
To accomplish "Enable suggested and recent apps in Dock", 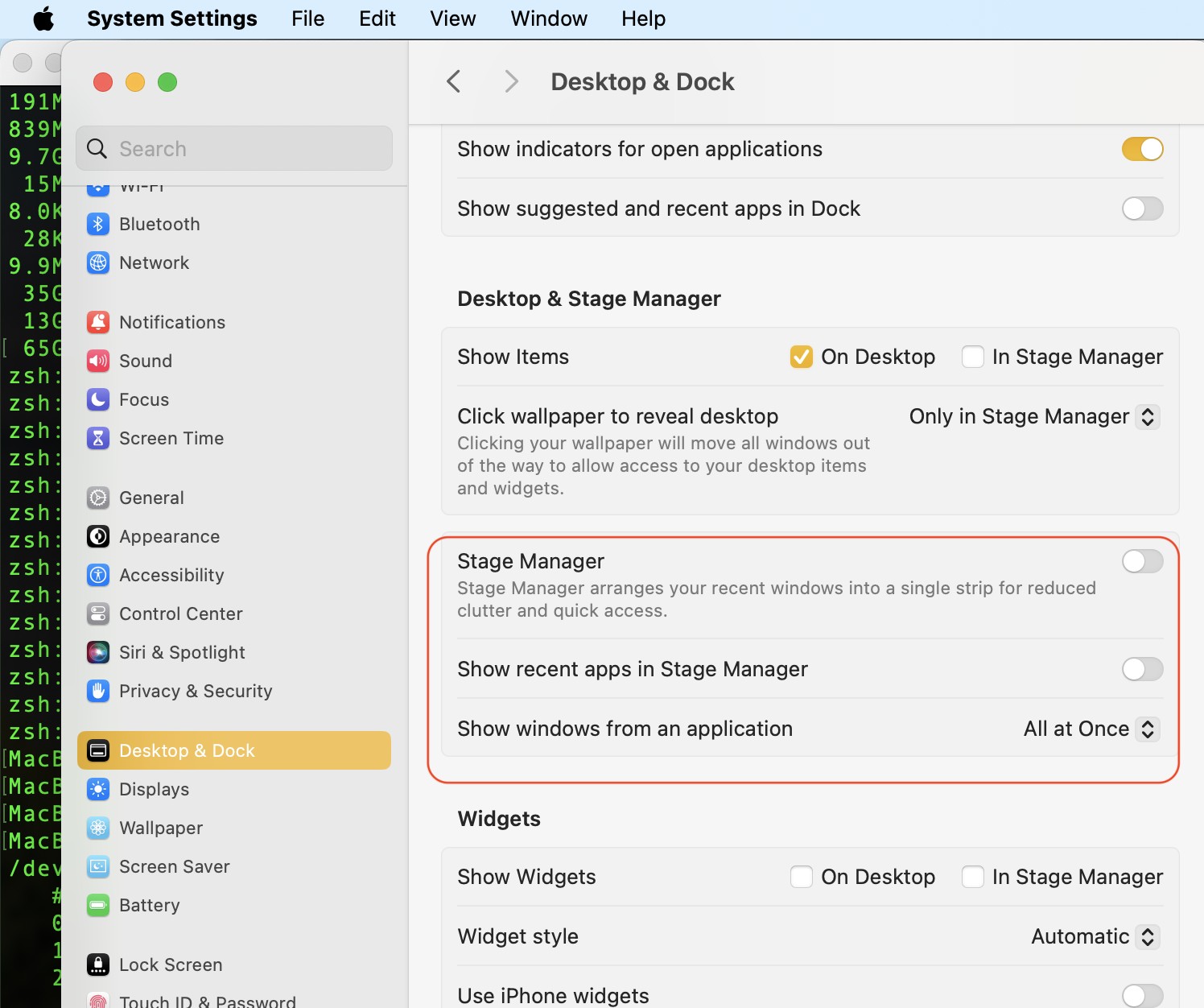I will pyautogui.click(x=1143, y=209).
